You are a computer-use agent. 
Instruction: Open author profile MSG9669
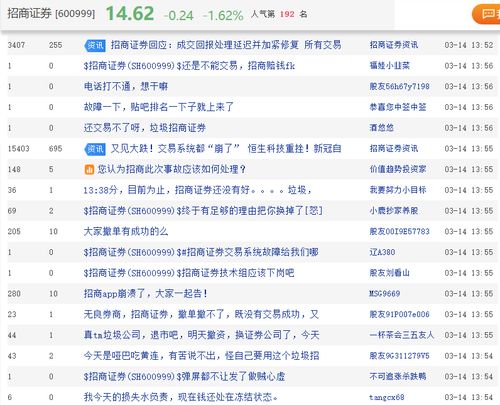tap(385, 294)
